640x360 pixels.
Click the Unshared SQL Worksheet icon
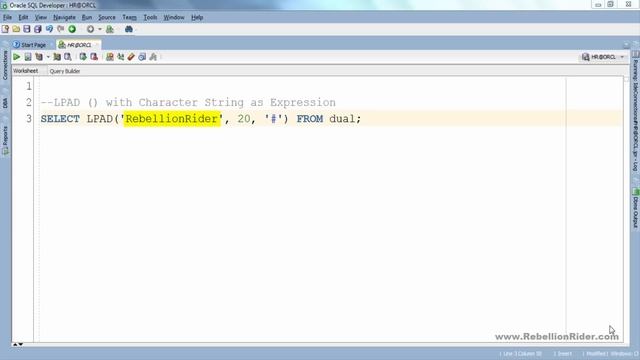coord(110,57)
